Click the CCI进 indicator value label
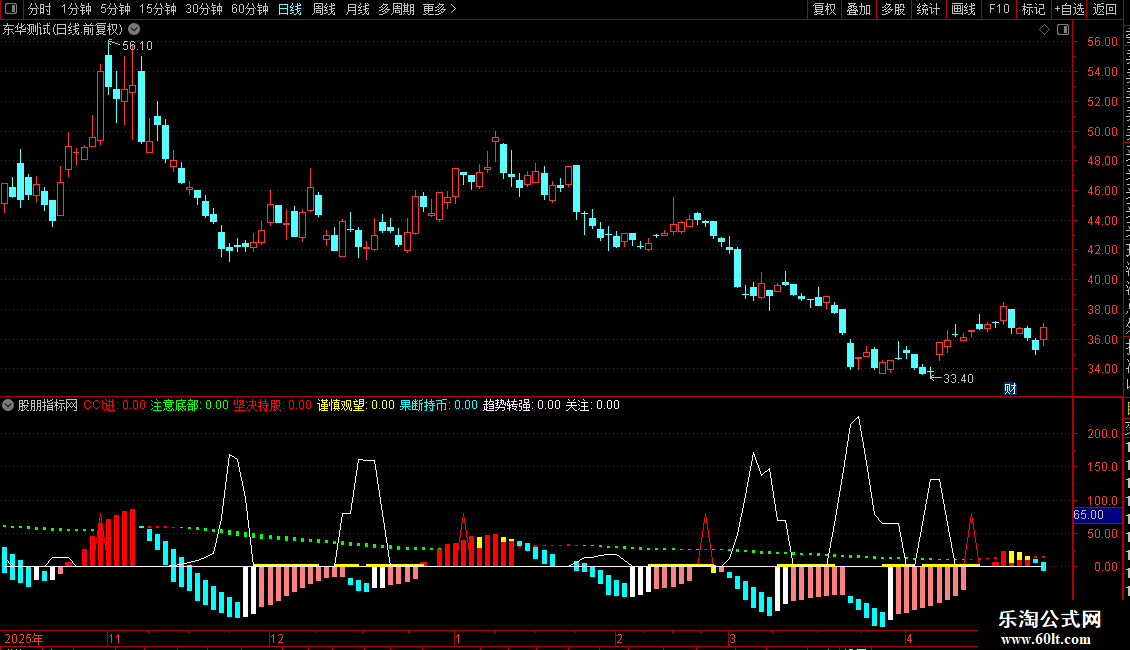Viewport: 1130px width, 650px height. click(114, 405)
